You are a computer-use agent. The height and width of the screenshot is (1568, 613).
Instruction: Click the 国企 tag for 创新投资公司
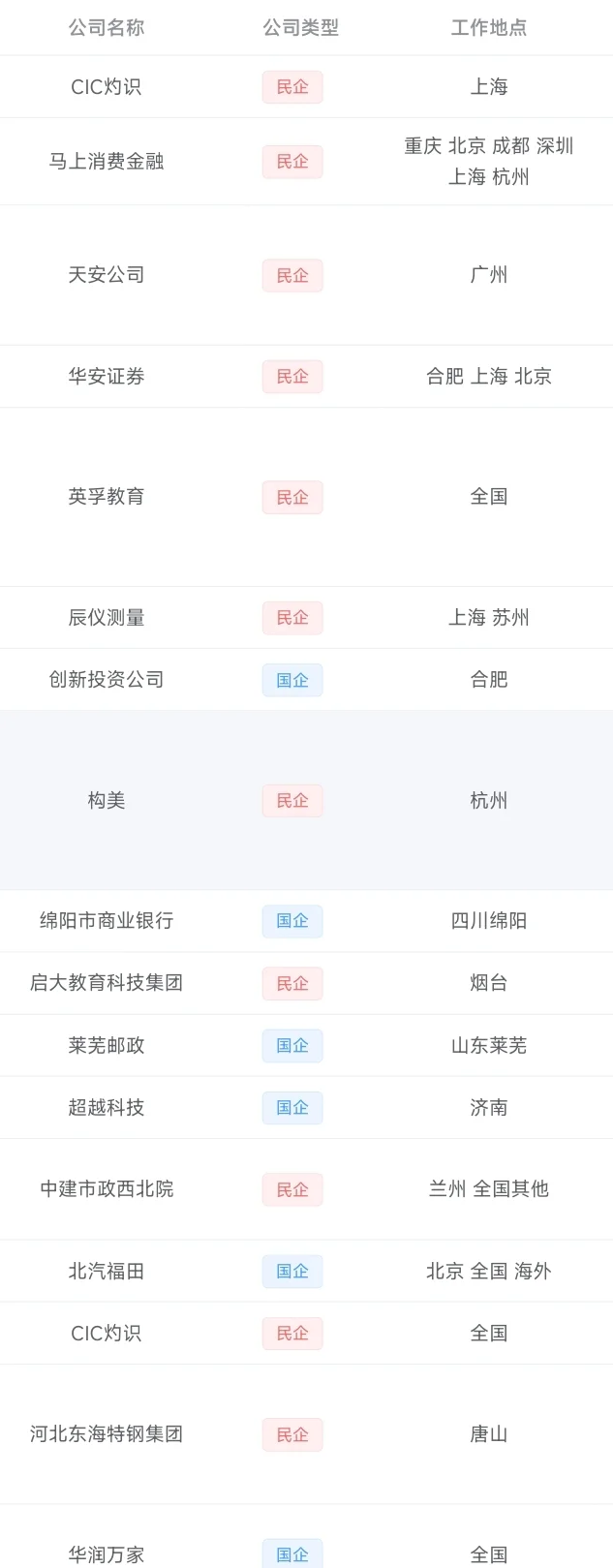coord(291,680)
